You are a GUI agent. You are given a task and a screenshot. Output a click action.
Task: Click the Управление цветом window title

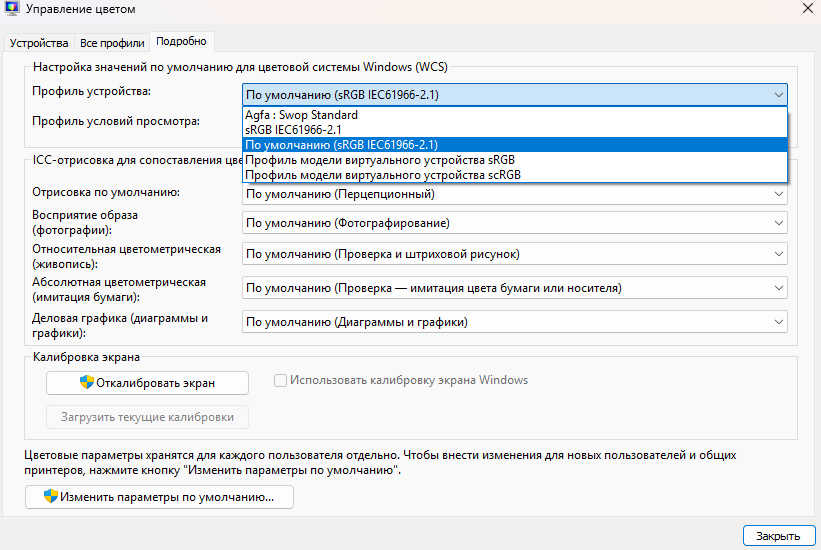click(x=81, y=9)
